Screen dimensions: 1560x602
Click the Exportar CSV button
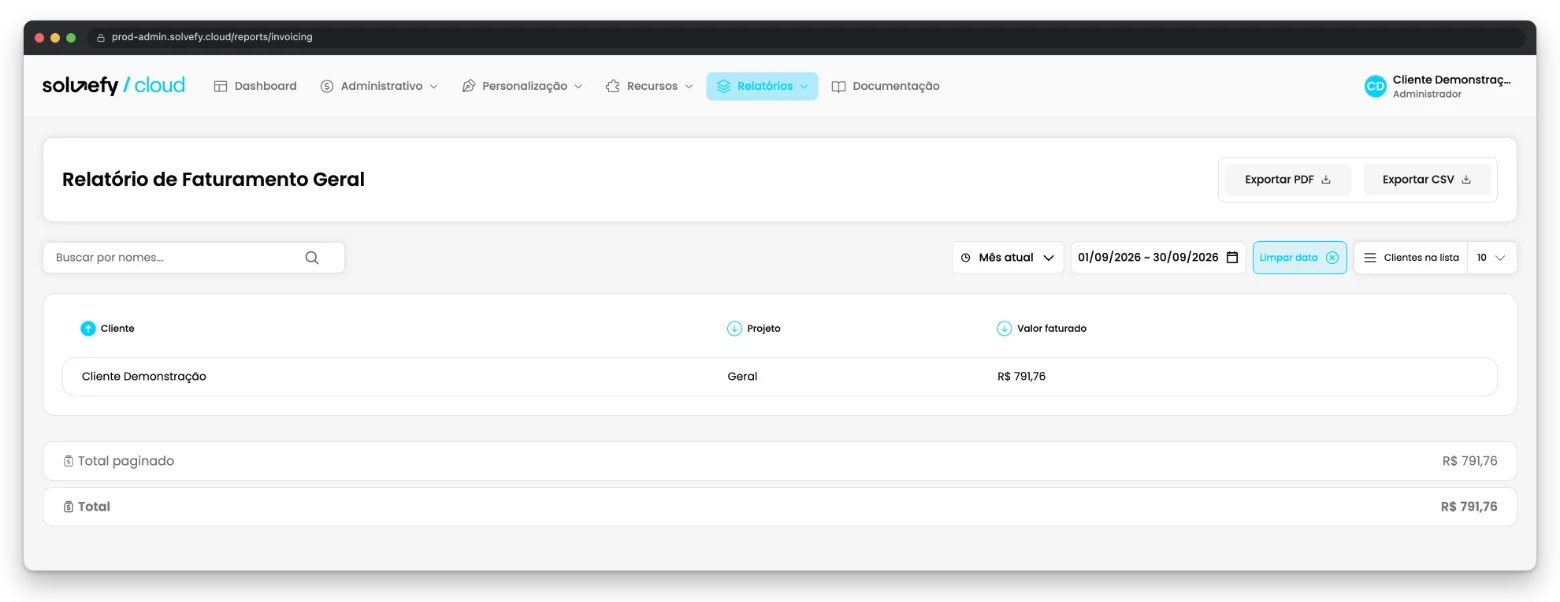pyautogui.click(x=1427, y=180)
